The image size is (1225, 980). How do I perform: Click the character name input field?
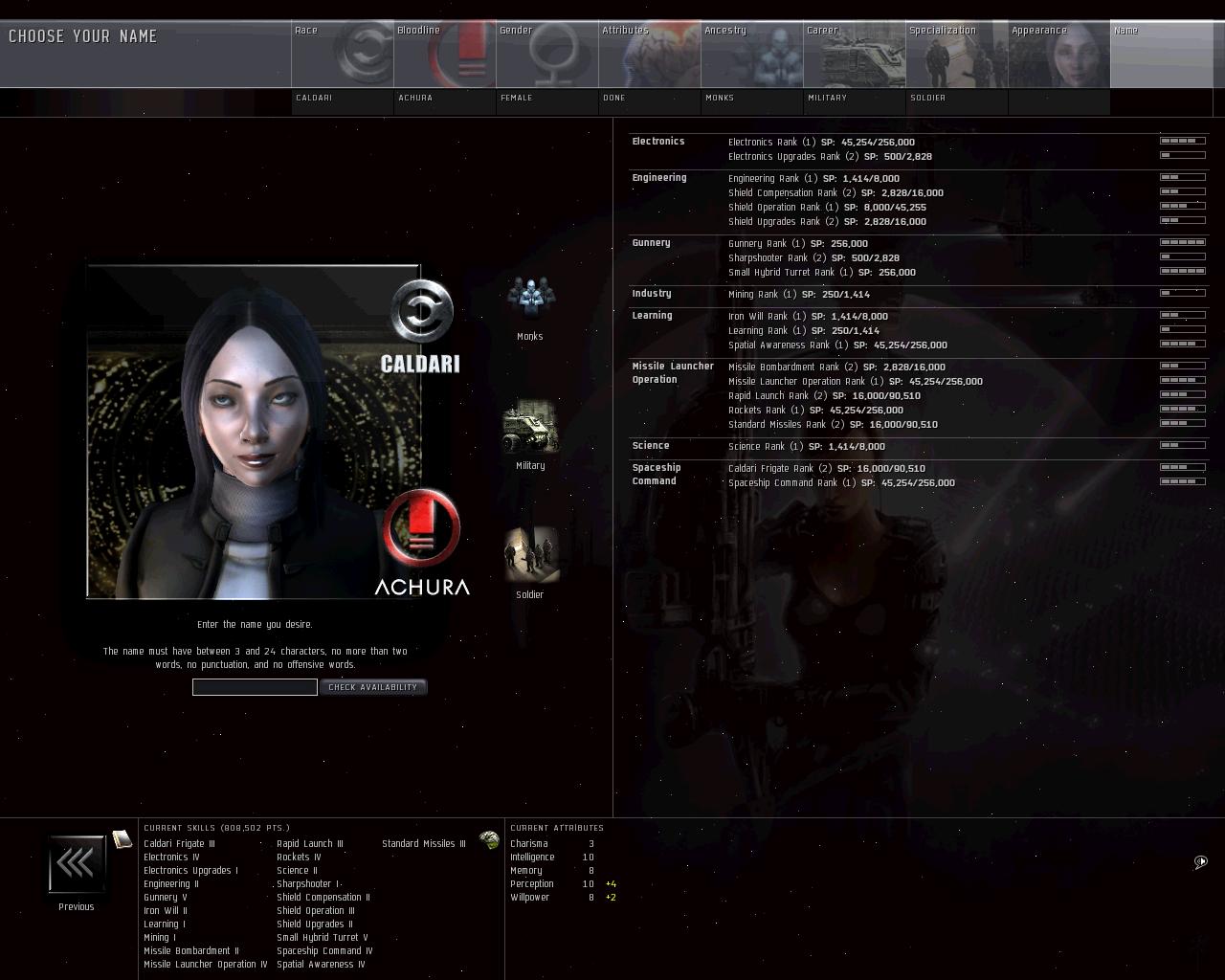[255, 687]
